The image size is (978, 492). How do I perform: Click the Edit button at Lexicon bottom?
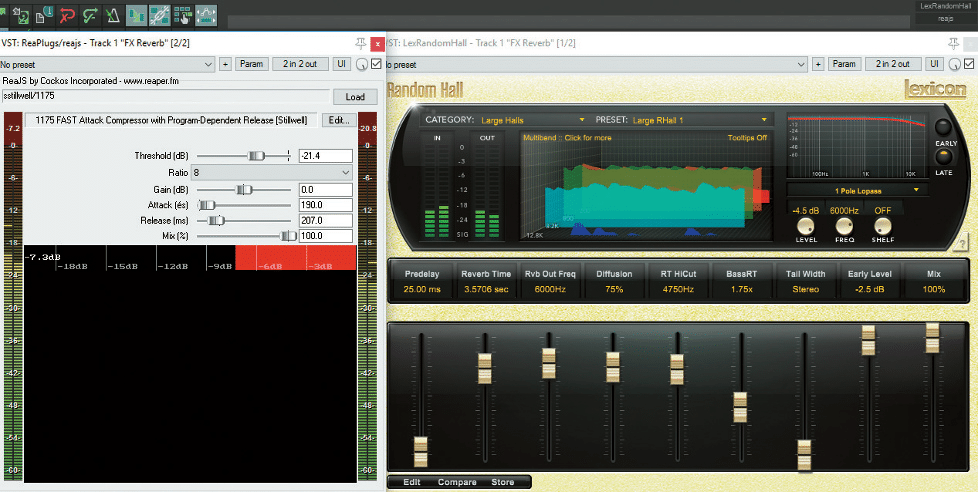coord(412,482)
